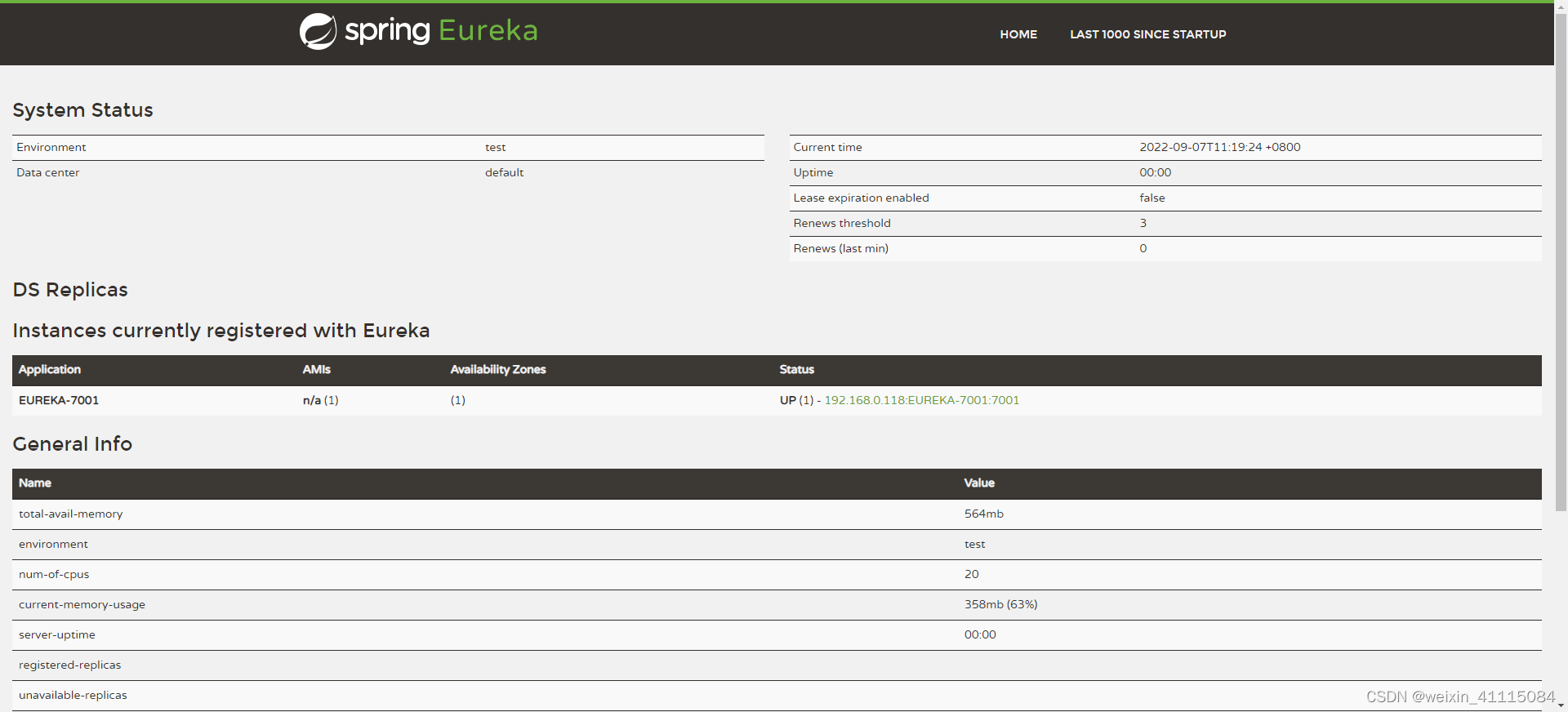Screen dimensions: 1568x712
Task: Select the Environment label in System Status
Action: tap(51, 147)
